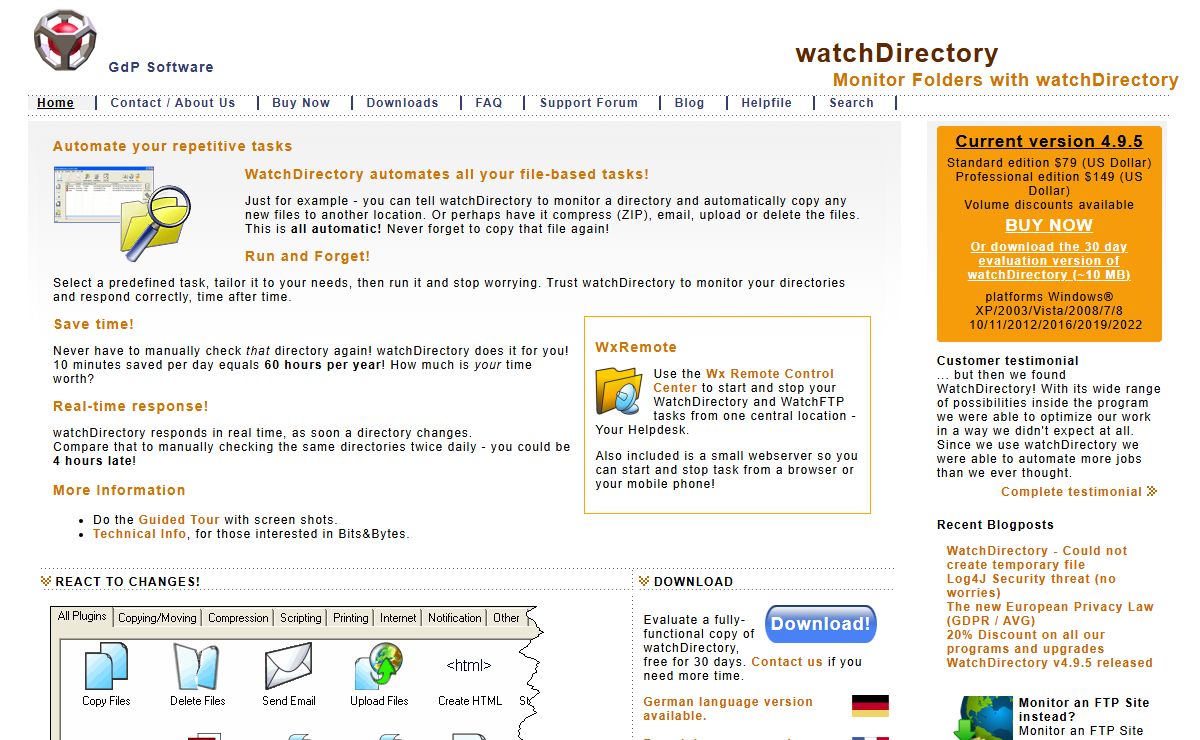Open new European Privacy Law blogpost

point(1050,613)
